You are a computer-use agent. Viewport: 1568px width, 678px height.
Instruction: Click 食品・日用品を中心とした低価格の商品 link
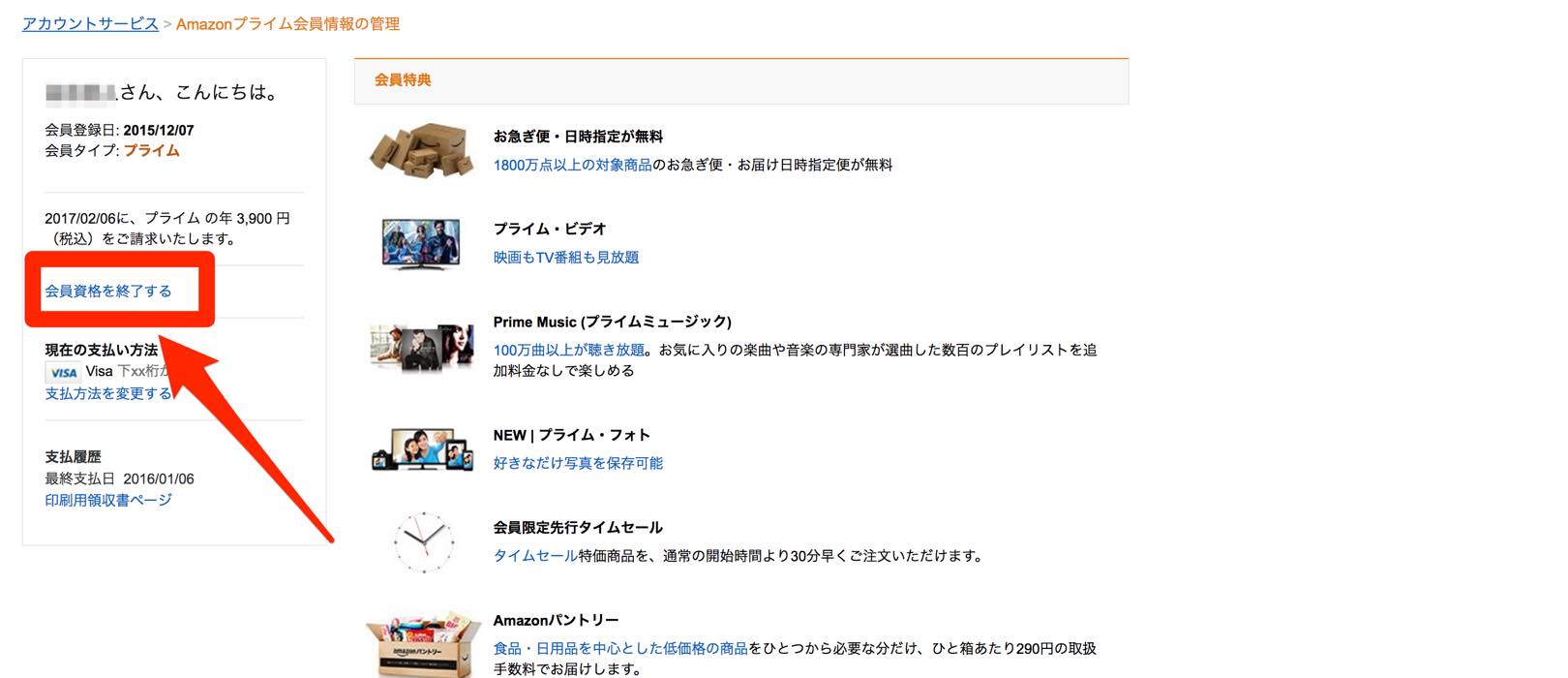[620, 648]
